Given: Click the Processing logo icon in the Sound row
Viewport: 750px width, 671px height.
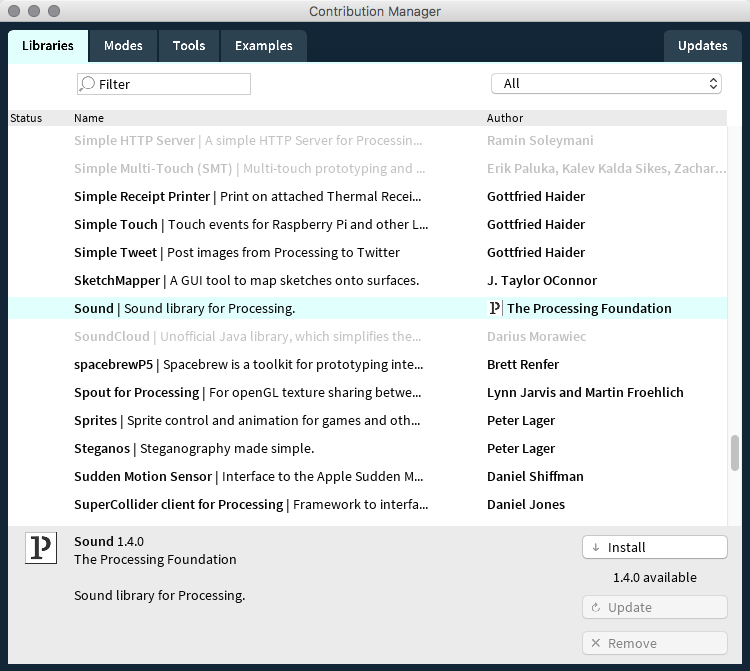Looking at the screenshot, I should coord(495,308).
